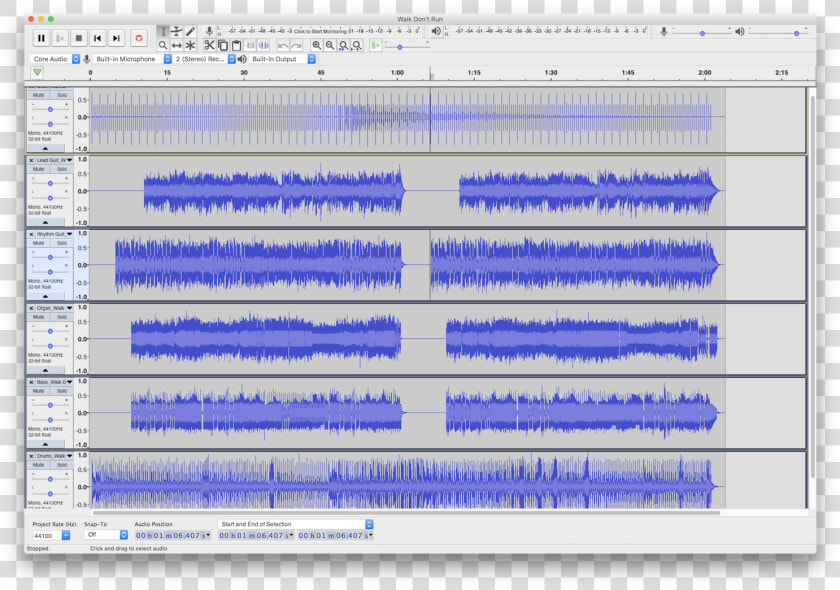Image resolution: width=840 pixels, height=590 pixels.
Task: Open the Snap-To Off dropdown
Action: point(106,535)
